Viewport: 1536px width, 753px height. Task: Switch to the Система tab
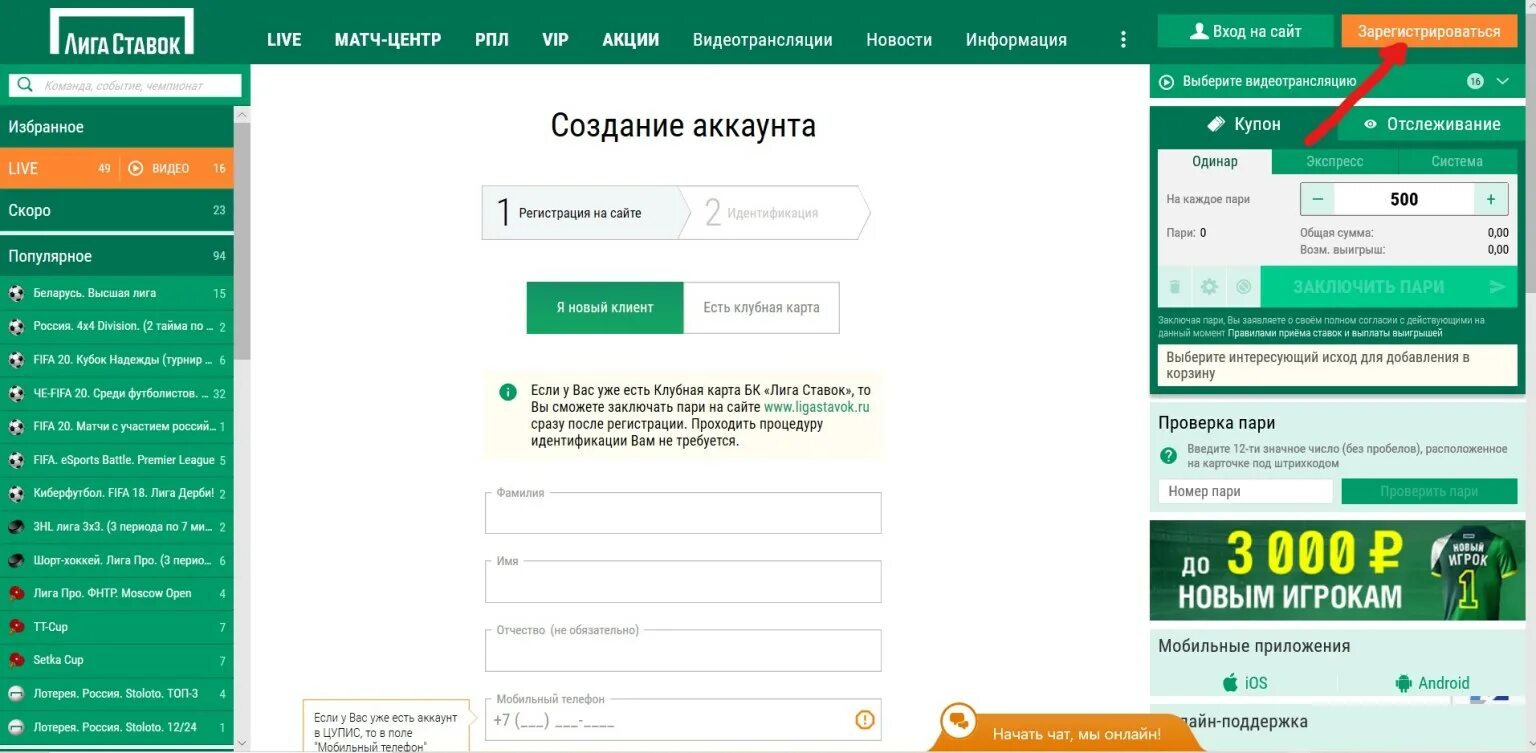point(1457,161)
